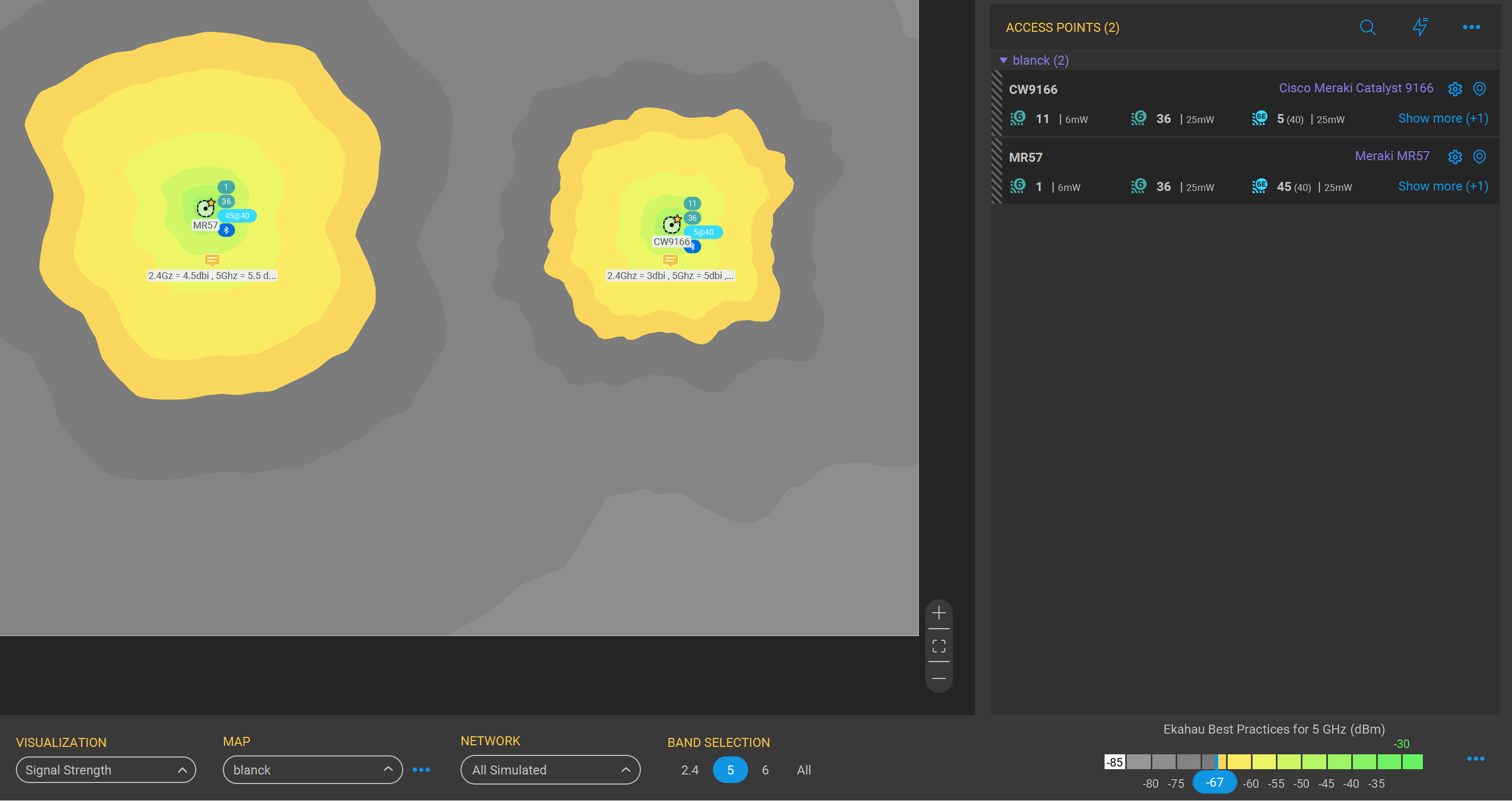Image resolution: width=1512 pixels, height=801 pixels.
Task: Click fit-to-screen icon on map
Action: coord(939,647)
